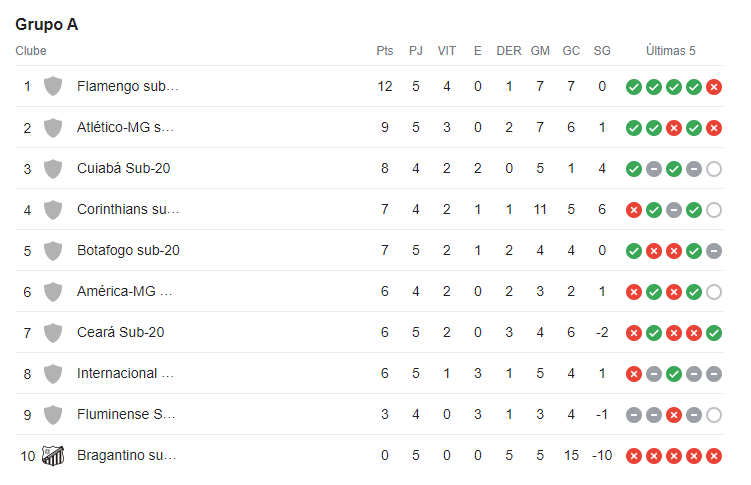Click Cuiabá's empty upcoming match circle

pos(714,169)
